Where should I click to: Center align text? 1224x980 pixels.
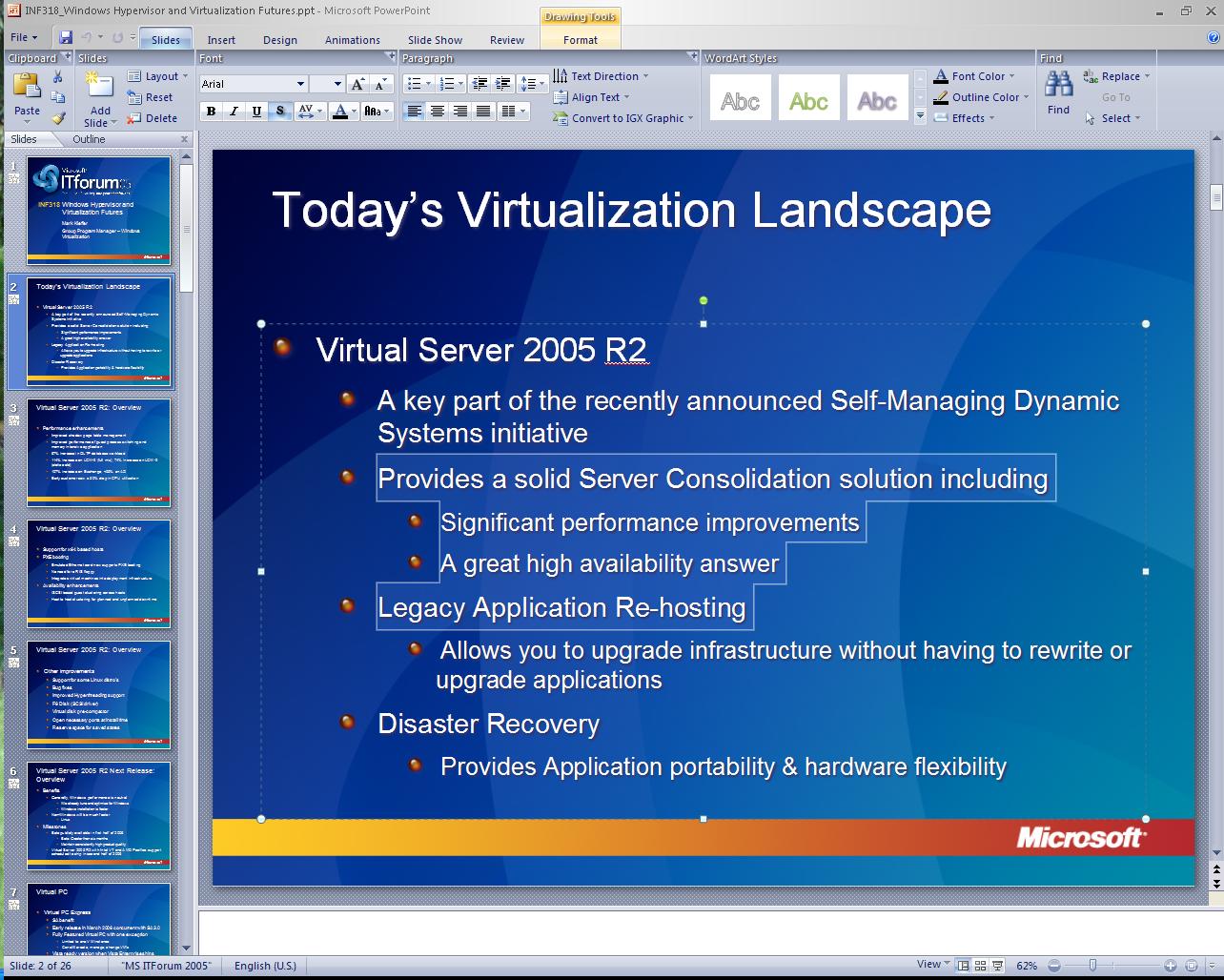437,112
